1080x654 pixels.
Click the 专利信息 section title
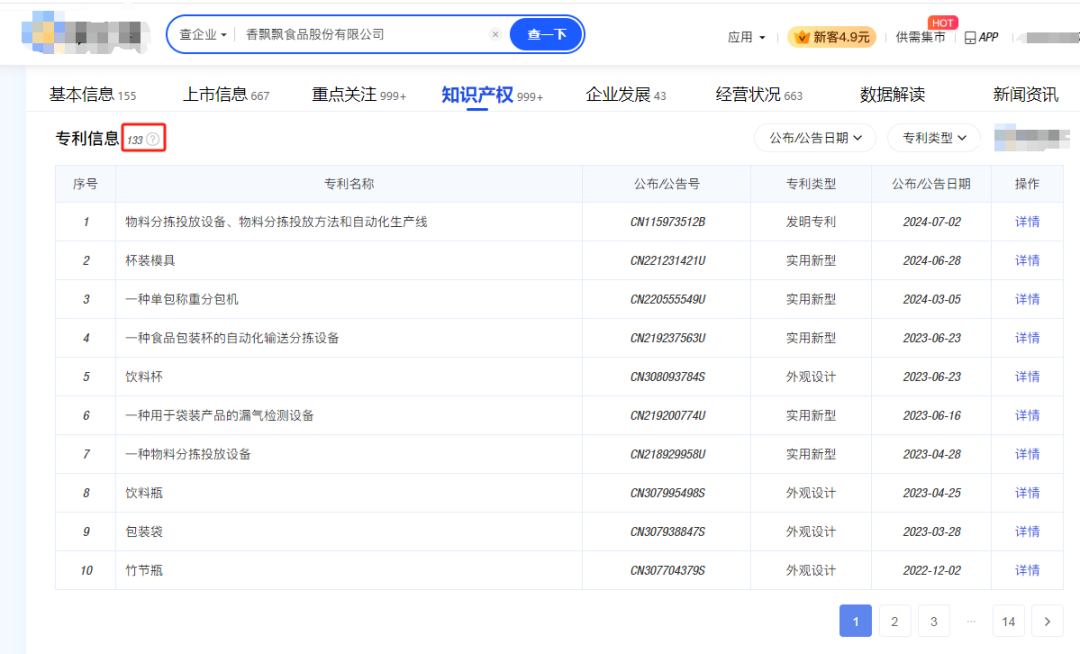87,138
